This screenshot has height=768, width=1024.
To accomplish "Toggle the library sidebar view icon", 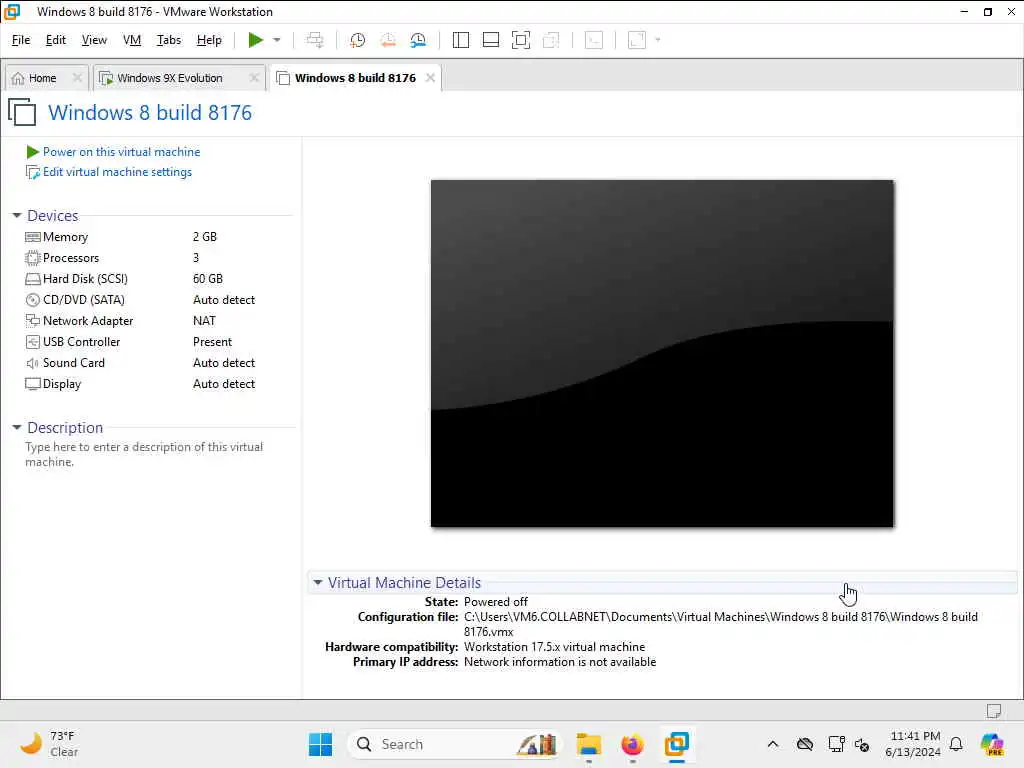I will coord(460,40).
